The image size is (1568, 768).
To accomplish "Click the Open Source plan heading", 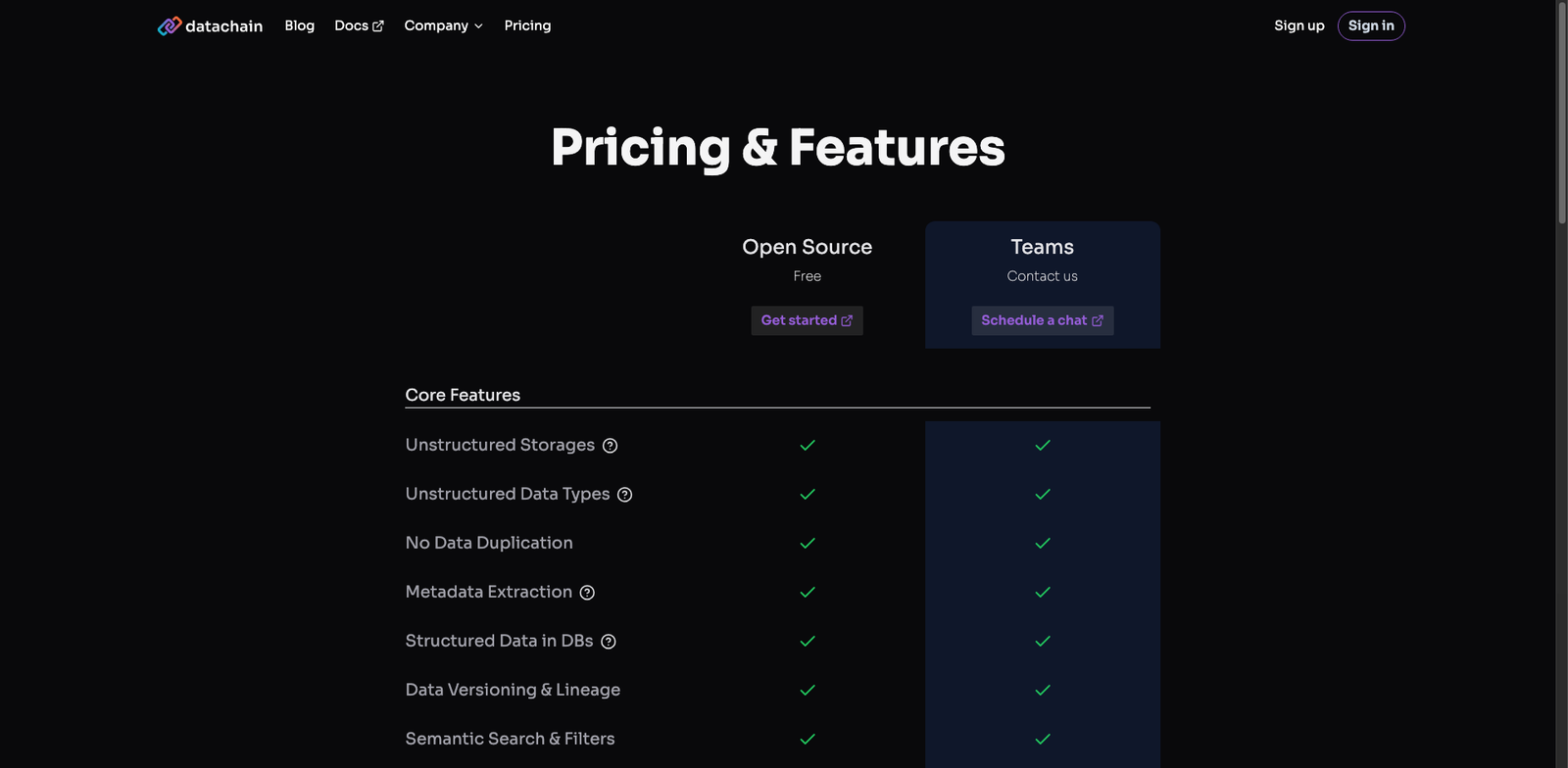I will tap(808, 247).
